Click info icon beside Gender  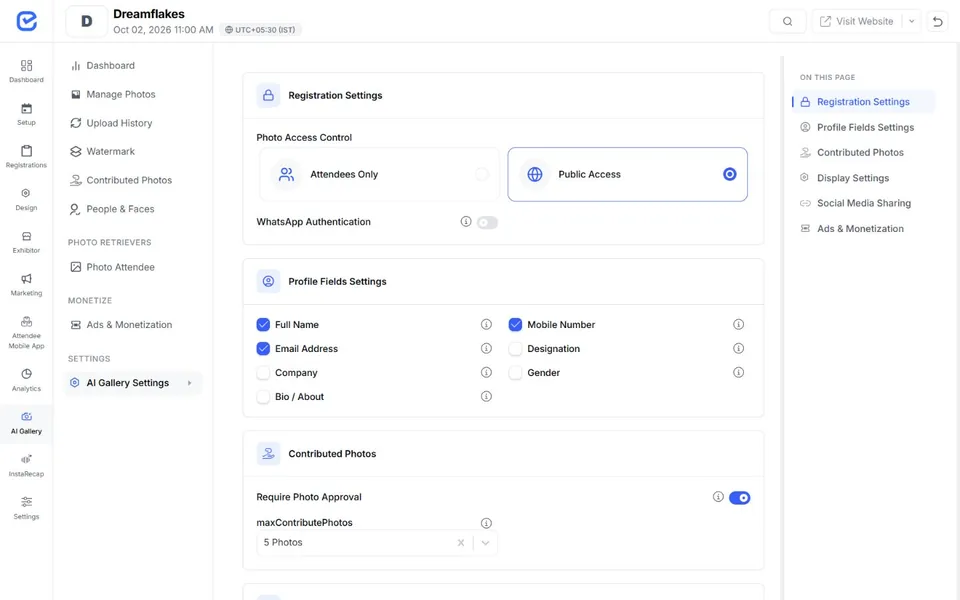pos(738,372)
